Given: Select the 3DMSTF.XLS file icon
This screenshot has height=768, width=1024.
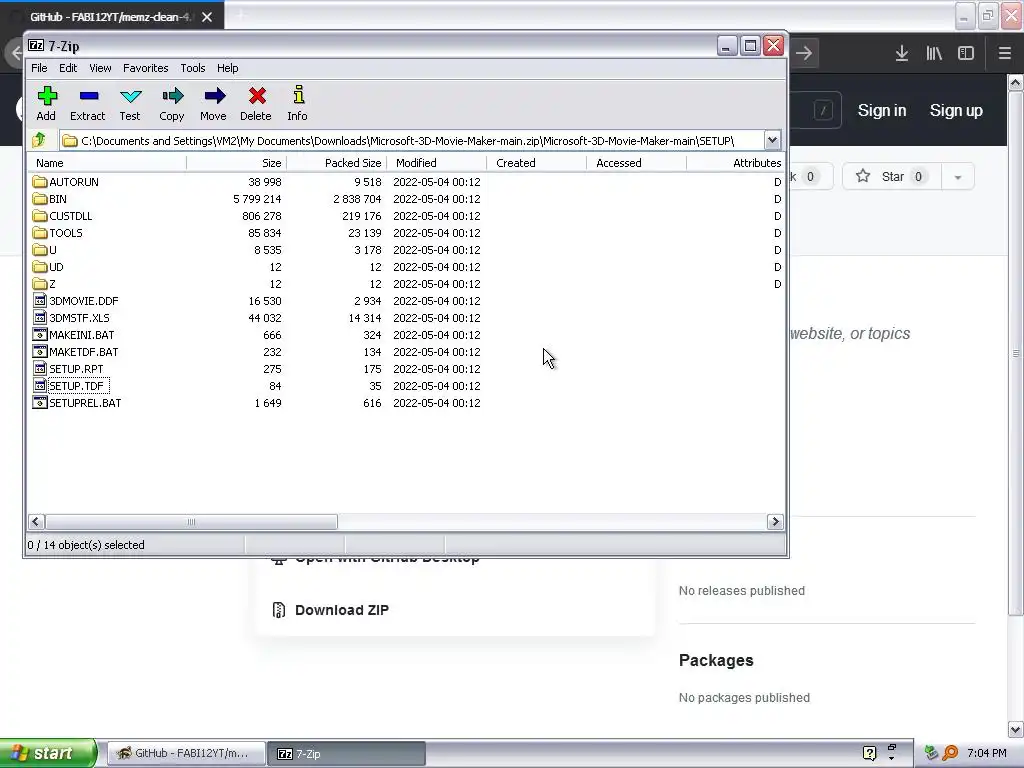Looking at the screenshot, I should (x=40, y=317).
